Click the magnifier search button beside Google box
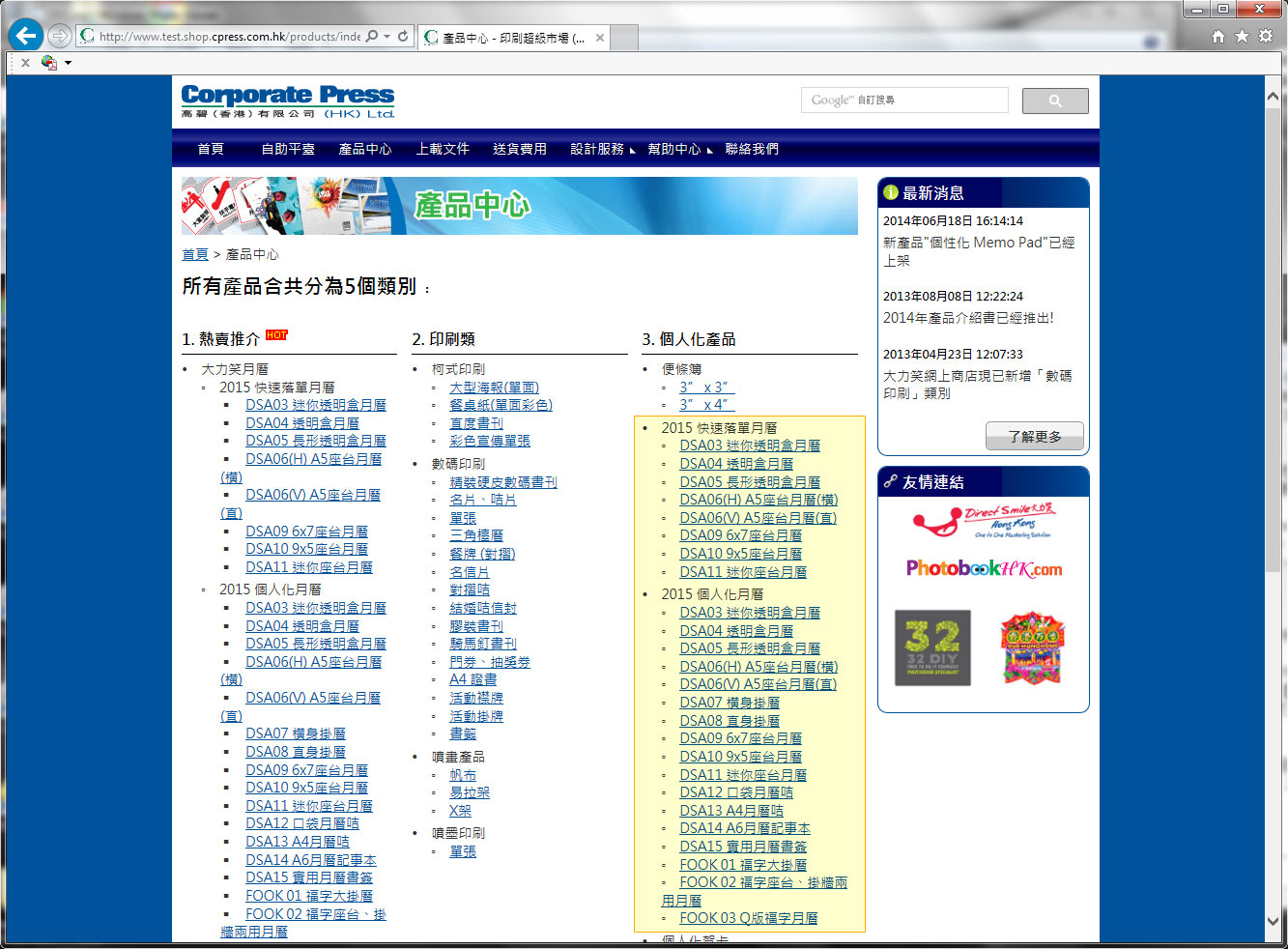Viewport: 1288px width, 949px height. (1054, 101)
